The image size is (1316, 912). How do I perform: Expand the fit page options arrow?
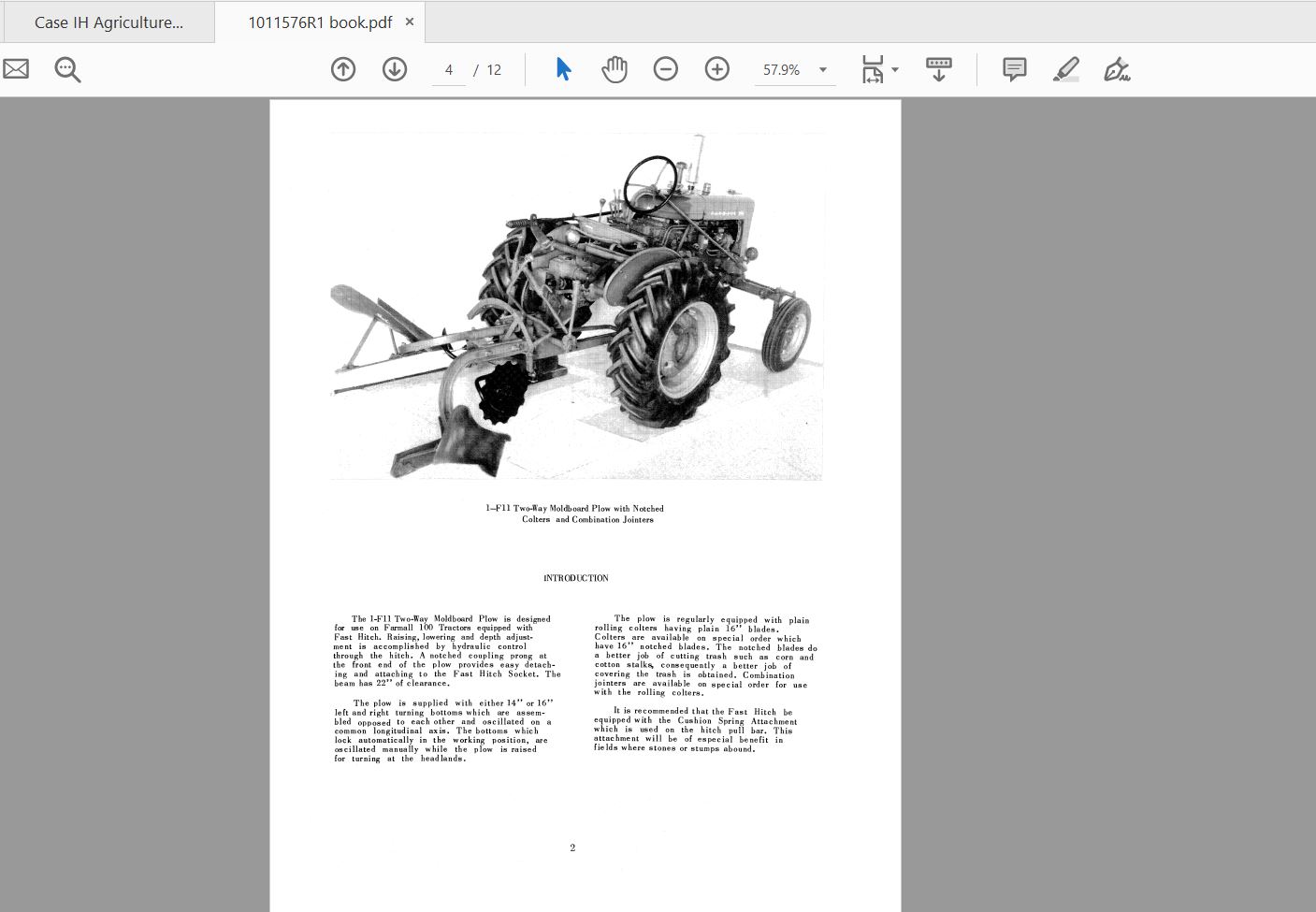(895, 70)
